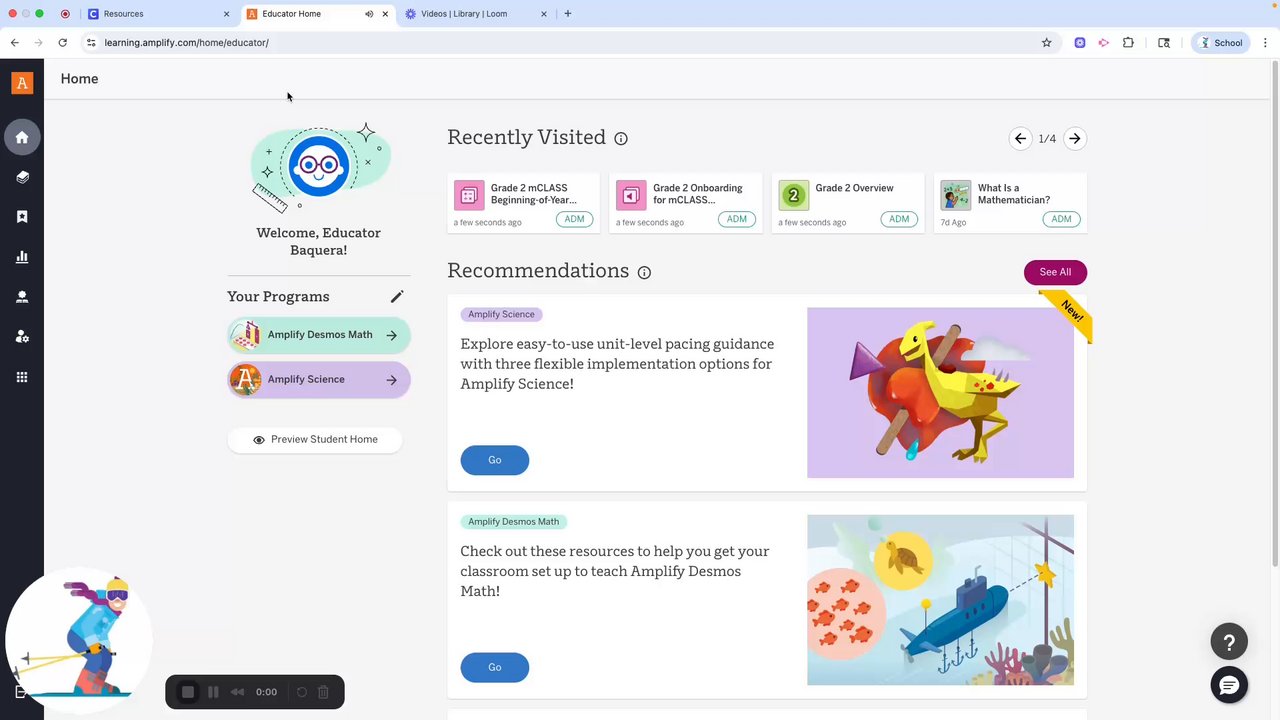The width and height of the screenshot is (1280, 720).
Task: Click the Amplify Science tag label
Action: (x=501, y=314)
